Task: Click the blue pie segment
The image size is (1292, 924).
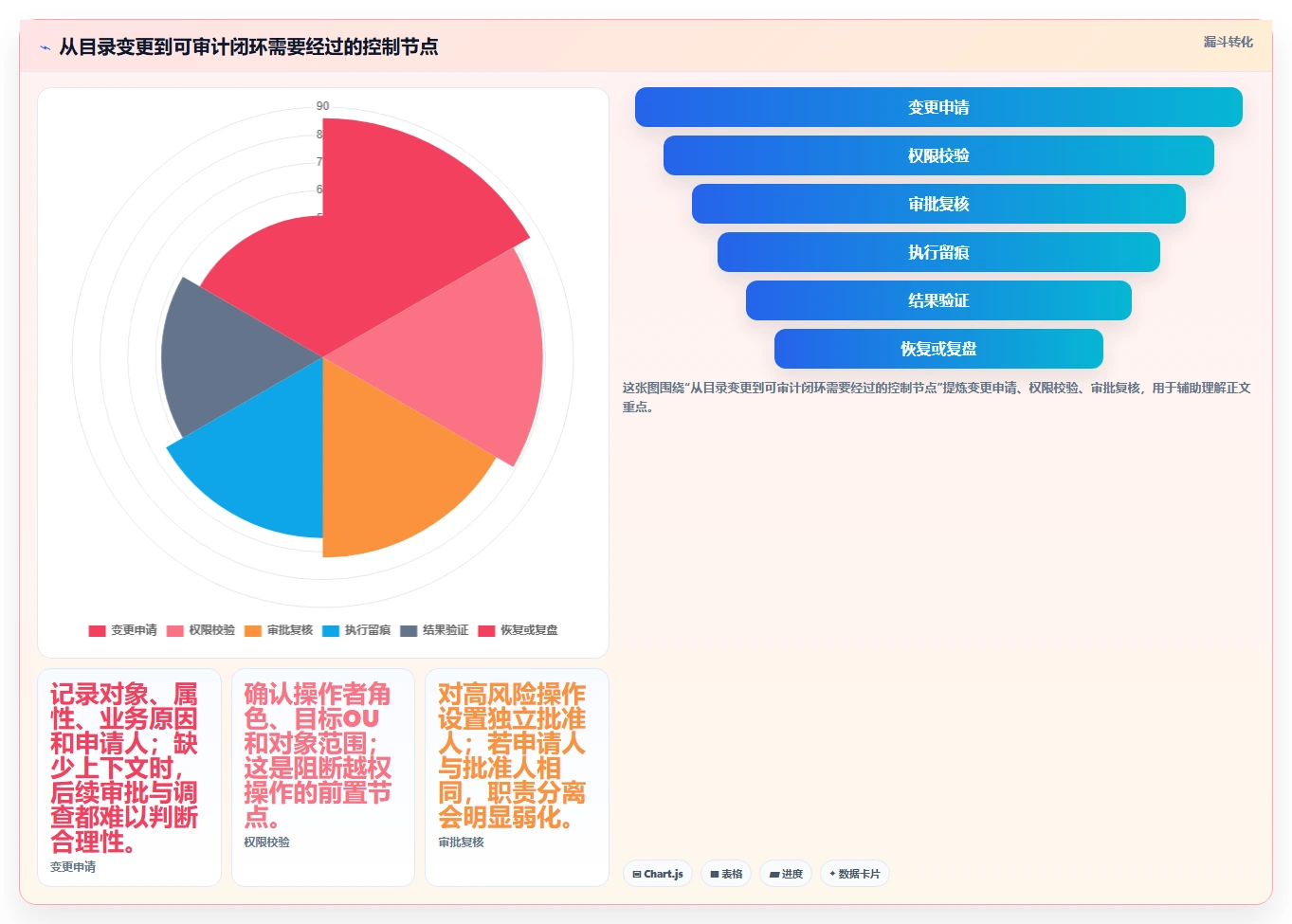Action: point(265,455)
